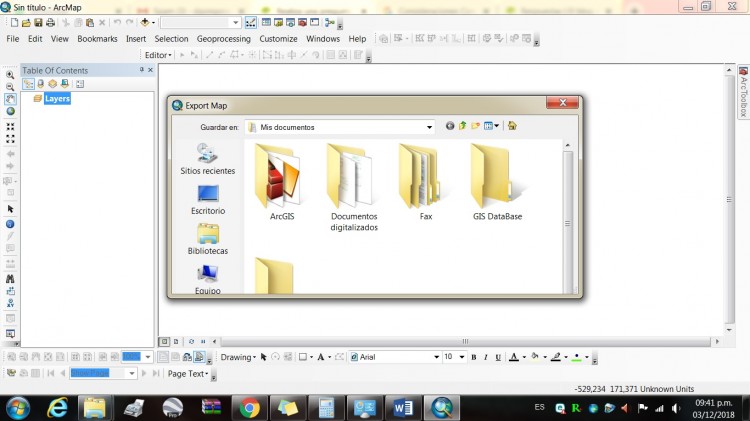
Task: Open the Search window icon
Action: [x=290, y=22]
